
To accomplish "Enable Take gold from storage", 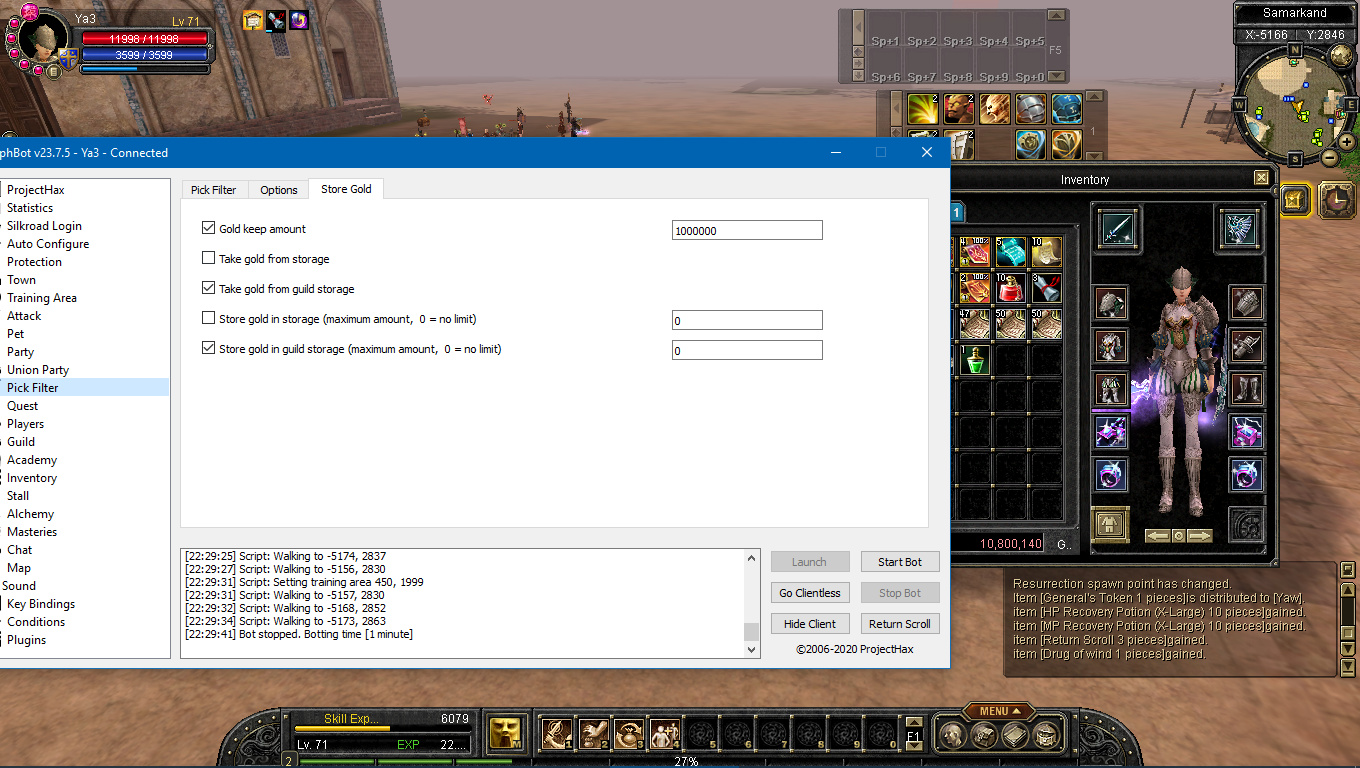I will (x=209, y=259).
